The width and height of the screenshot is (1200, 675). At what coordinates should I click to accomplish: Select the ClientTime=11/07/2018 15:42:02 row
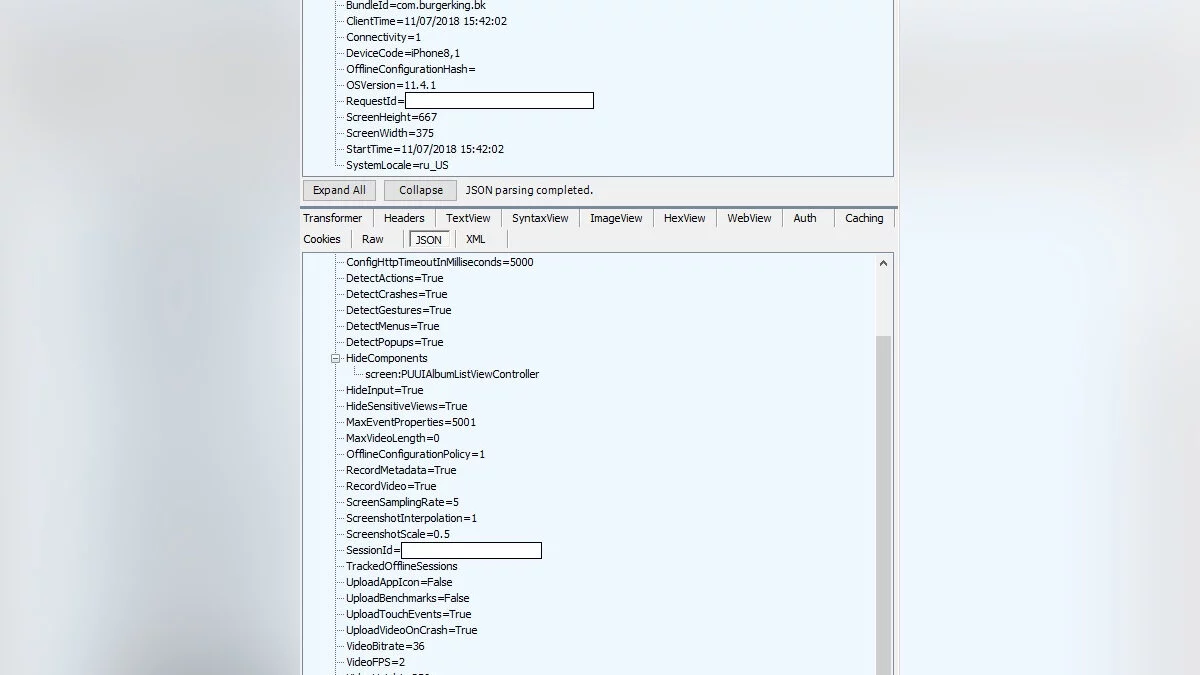[x=426, y=21]
